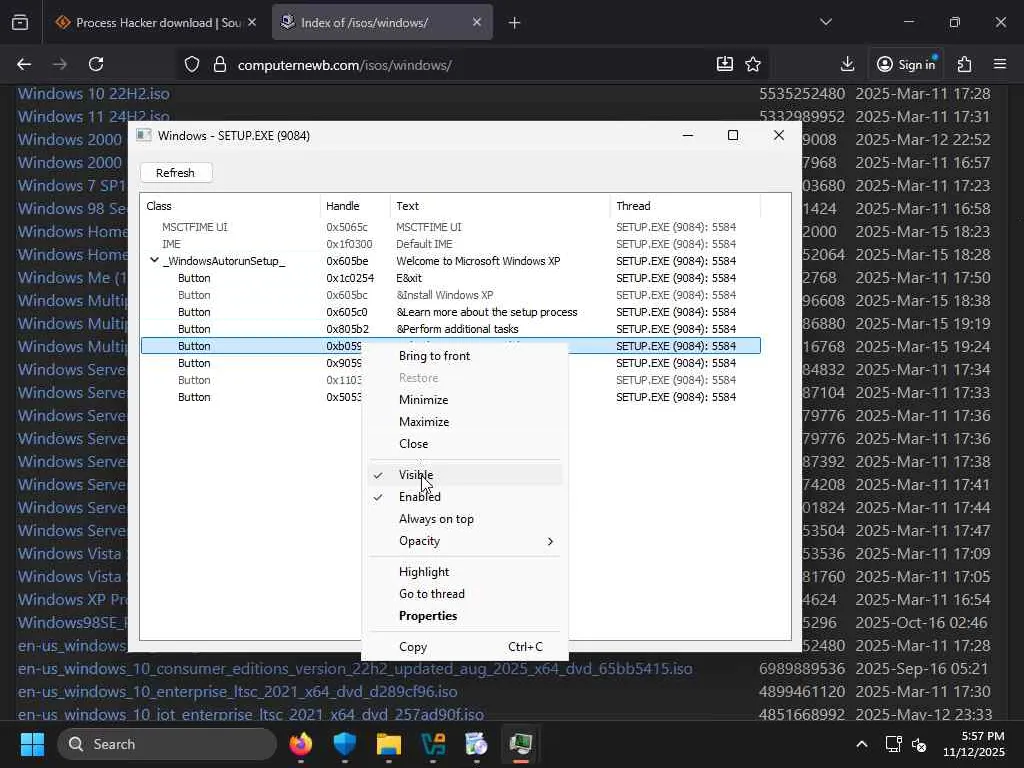This screenshot has height=768, width=1024.
Task: Reload the page with refresh icon
Action: click(x=96, y=64)
